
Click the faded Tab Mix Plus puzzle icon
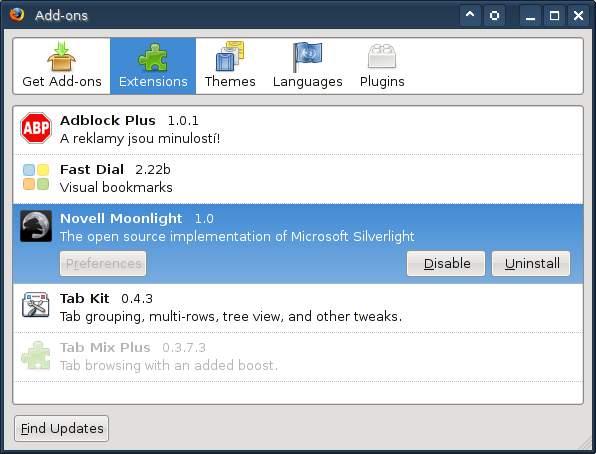[36, 355]
